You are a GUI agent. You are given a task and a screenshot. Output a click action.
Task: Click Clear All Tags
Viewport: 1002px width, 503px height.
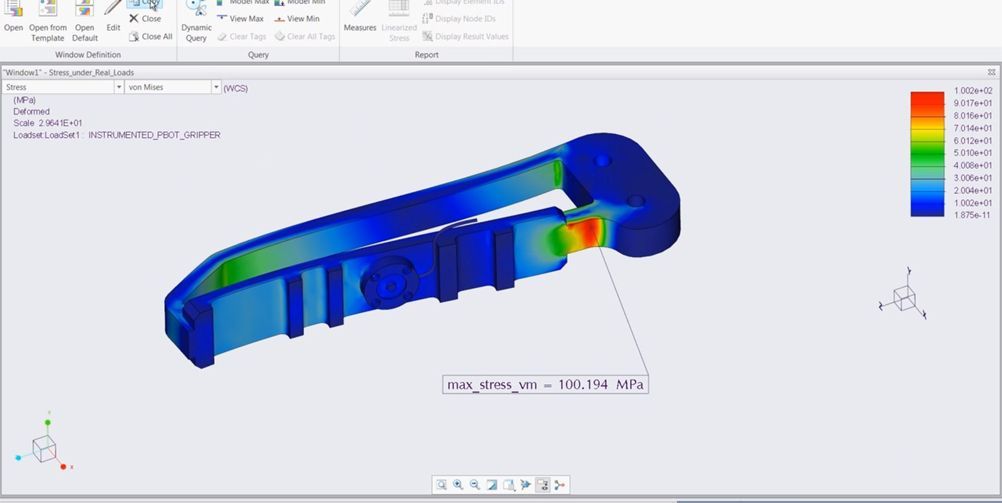(305, 36)
